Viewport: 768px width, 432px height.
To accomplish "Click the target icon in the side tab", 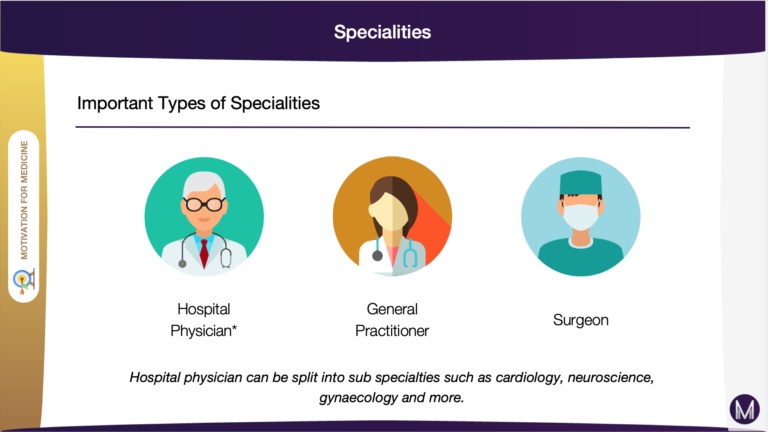I will pos(24,281).
